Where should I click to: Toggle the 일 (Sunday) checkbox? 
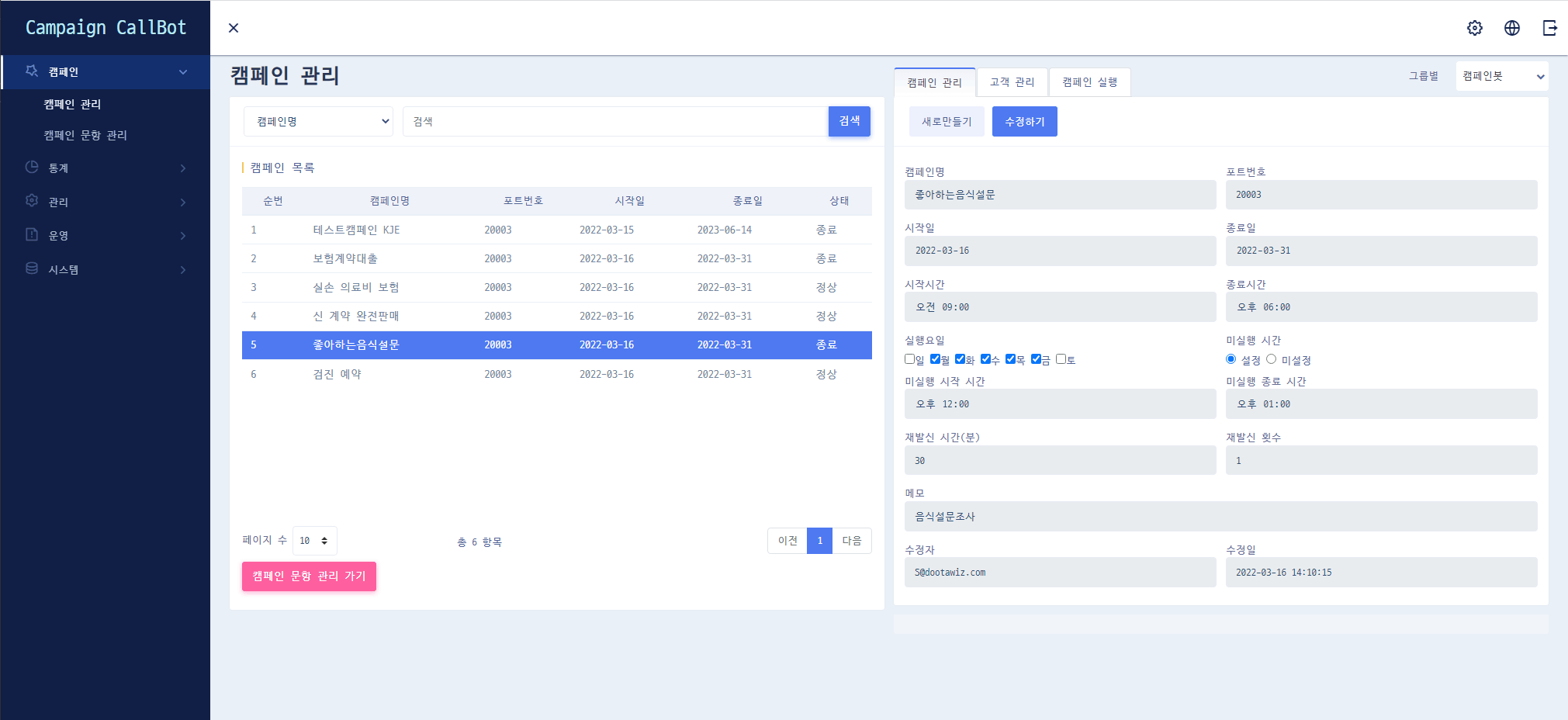(x=909, y=359)
